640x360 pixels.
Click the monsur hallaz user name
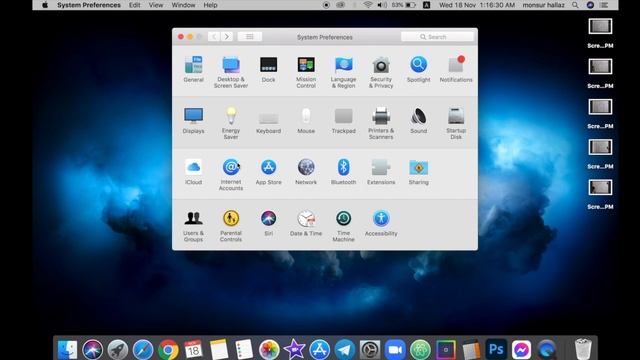[x=543, y=5]
